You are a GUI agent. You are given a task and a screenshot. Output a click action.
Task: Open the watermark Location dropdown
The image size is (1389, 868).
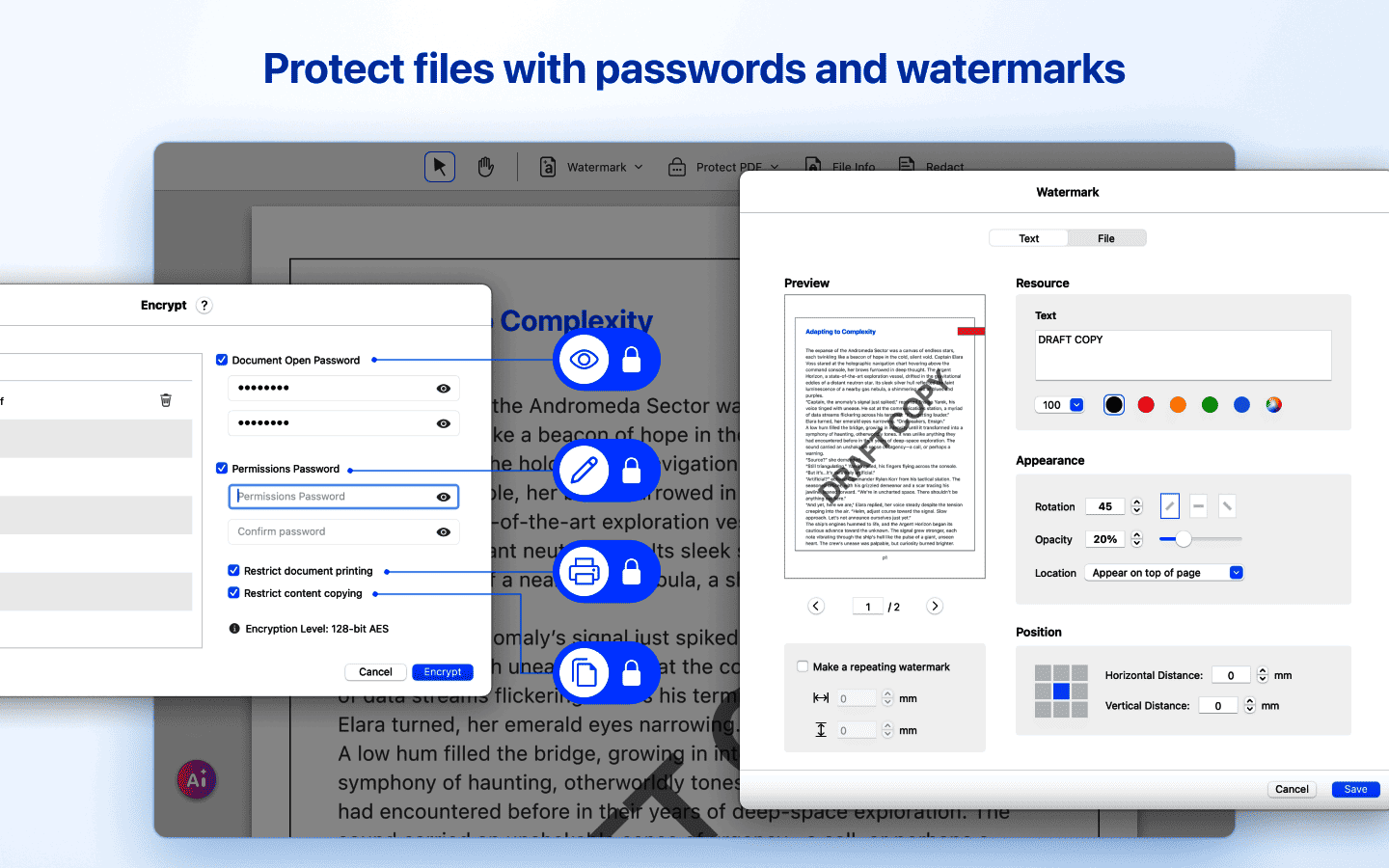pos(1236,572)
